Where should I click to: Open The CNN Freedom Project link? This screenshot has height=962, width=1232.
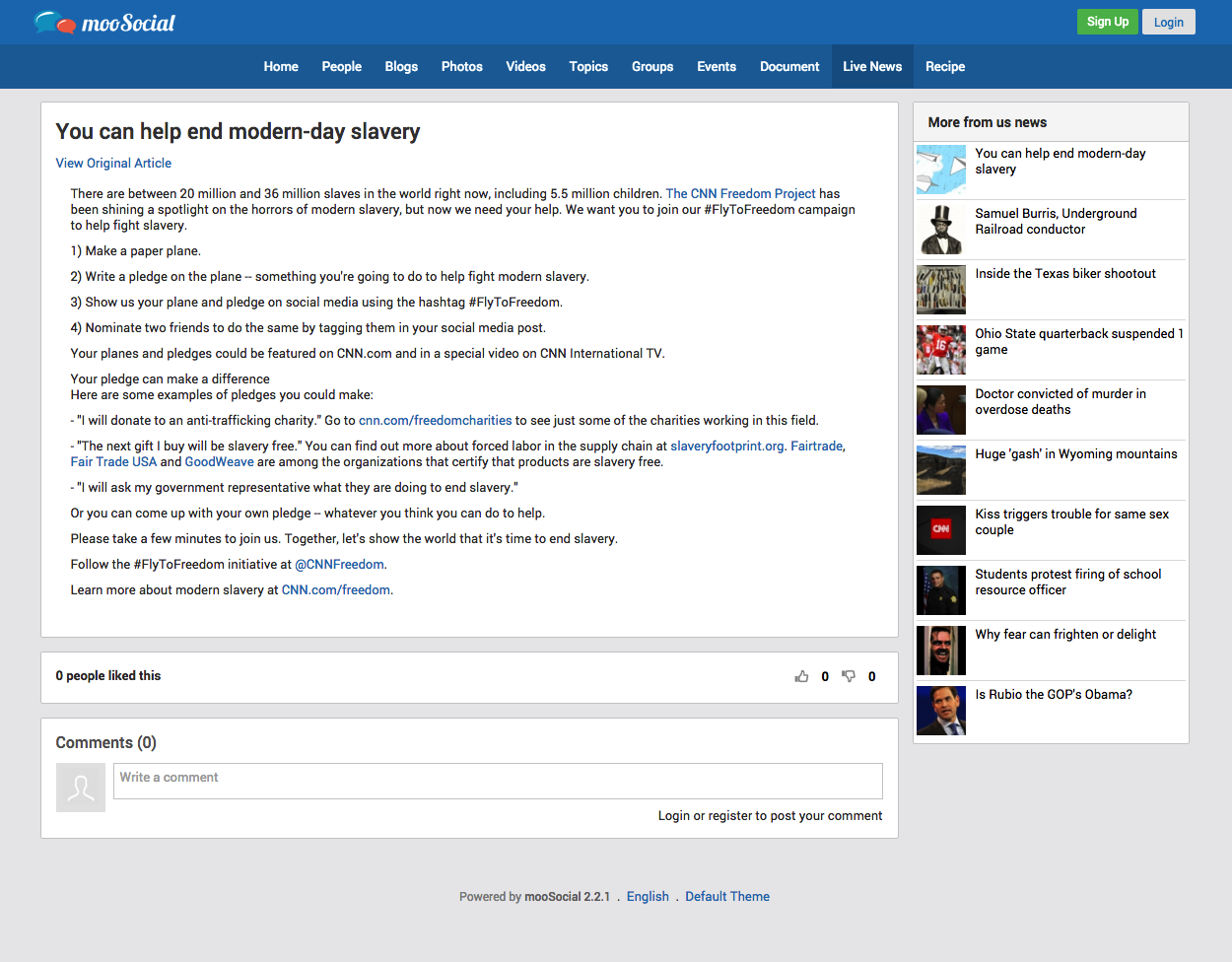pyautogui.click(x=741, y=193)
